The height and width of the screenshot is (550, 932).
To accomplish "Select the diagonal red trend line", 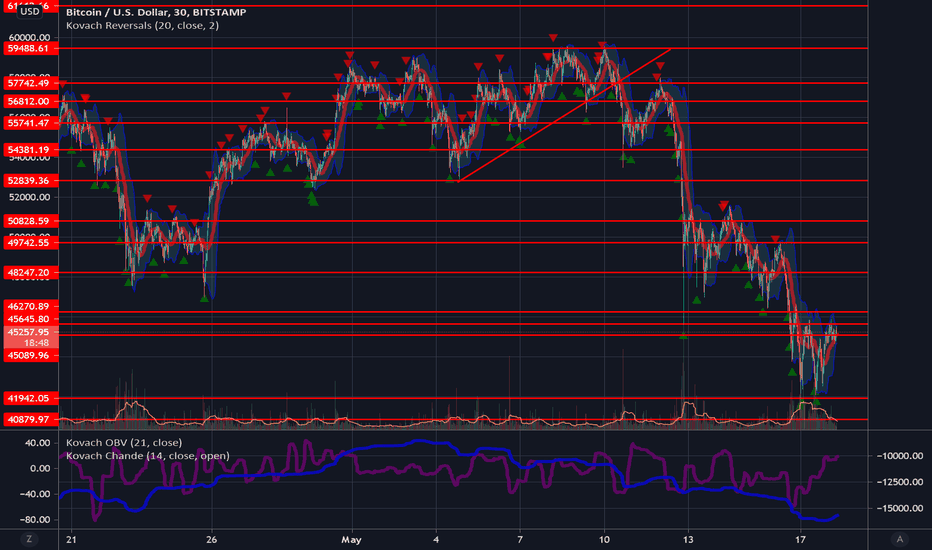I will click(x=565, y=115).
